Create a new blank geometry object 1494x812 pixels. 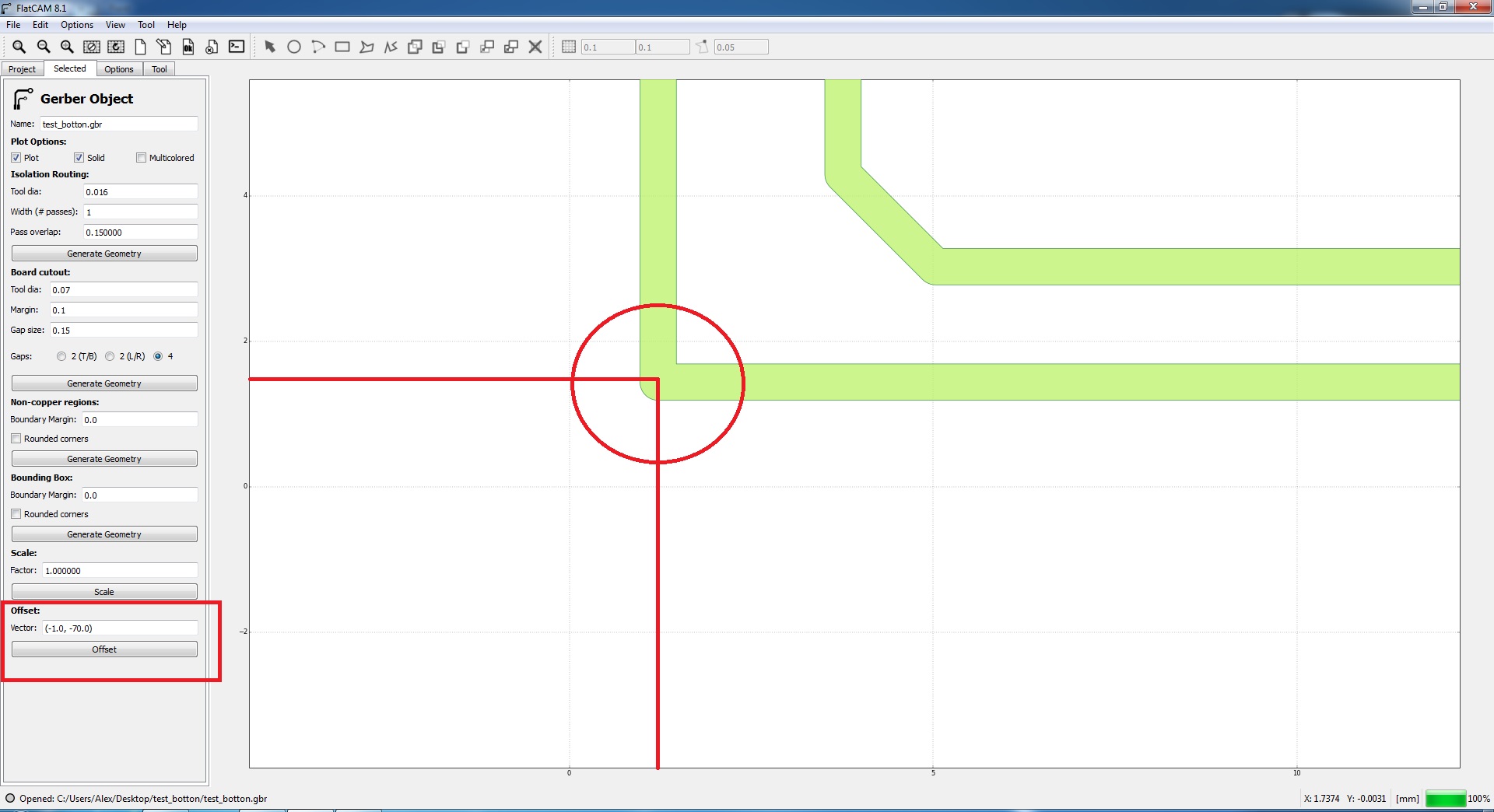(x=140, y=47)
